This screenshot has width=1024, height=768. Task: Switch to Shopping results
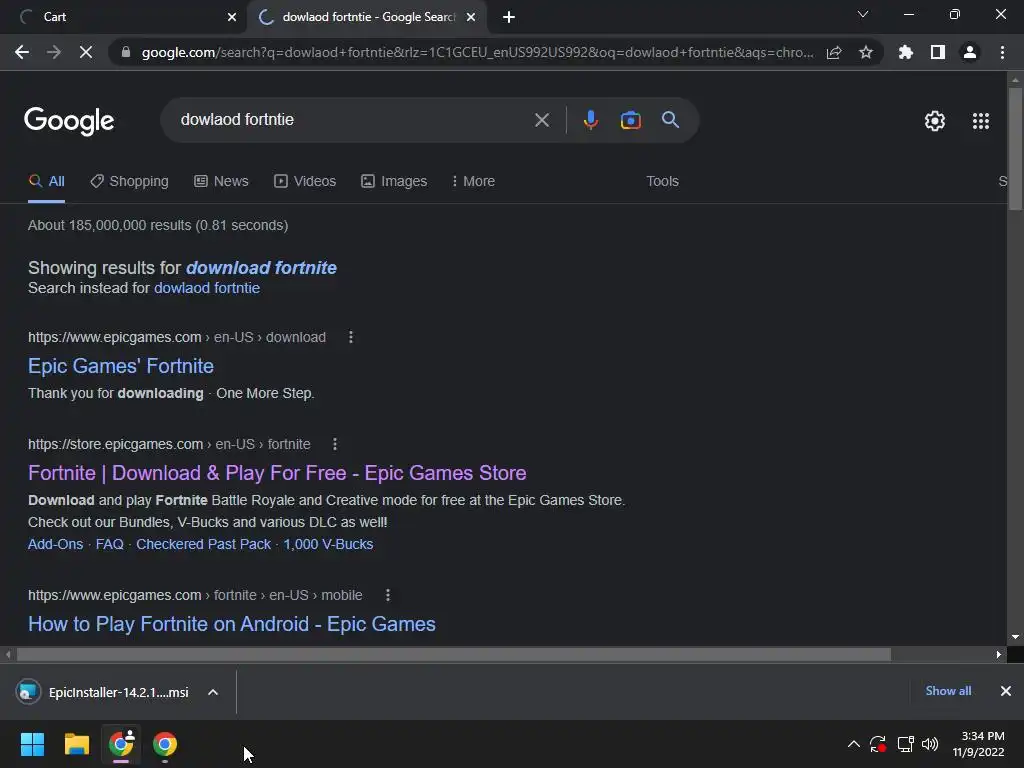[x=129, y=181]
